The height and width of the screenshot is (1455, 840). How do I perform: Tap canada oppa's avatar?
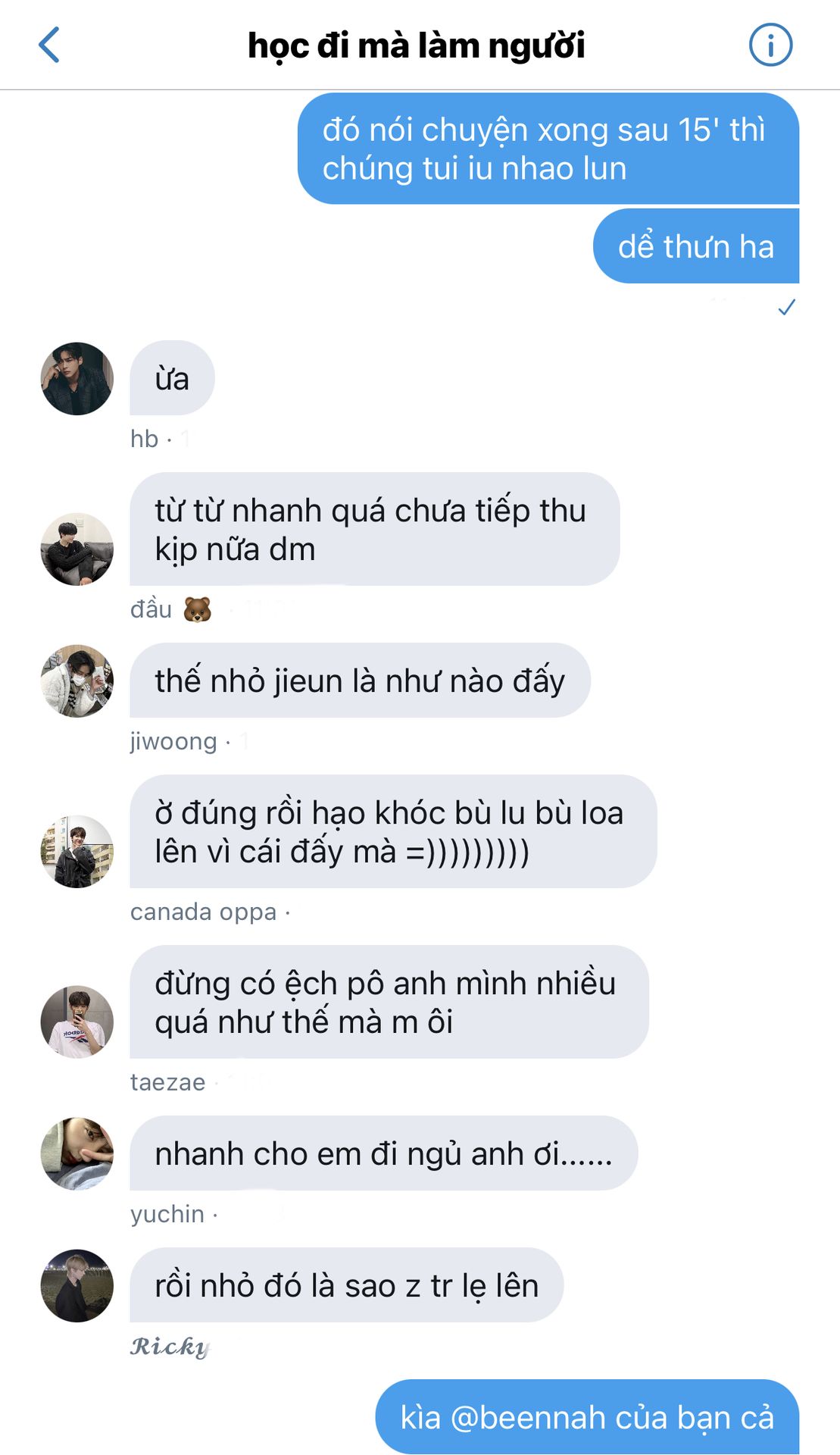[77, 852]
